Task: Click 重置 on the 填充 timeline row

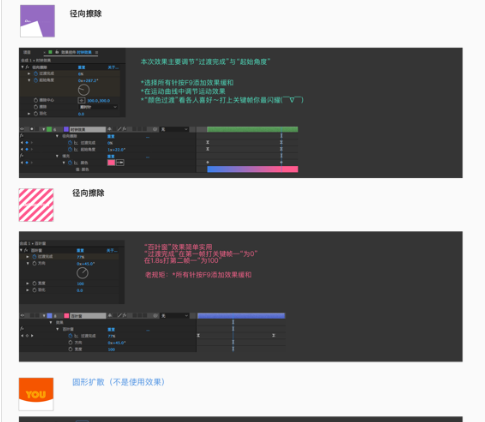Action: [x=111, y=156]
